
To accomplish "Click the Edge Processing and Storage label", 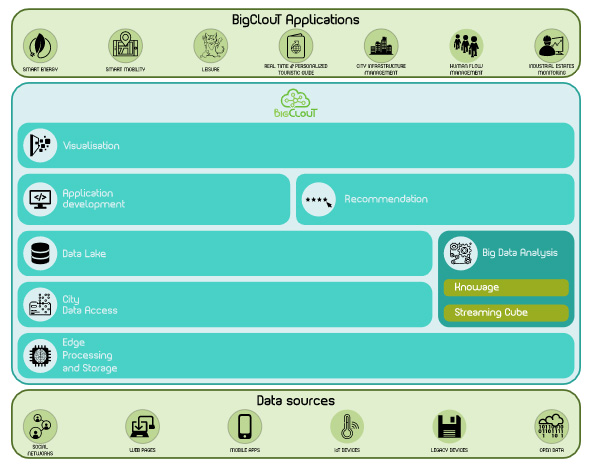I will click(x=90, y=355).
